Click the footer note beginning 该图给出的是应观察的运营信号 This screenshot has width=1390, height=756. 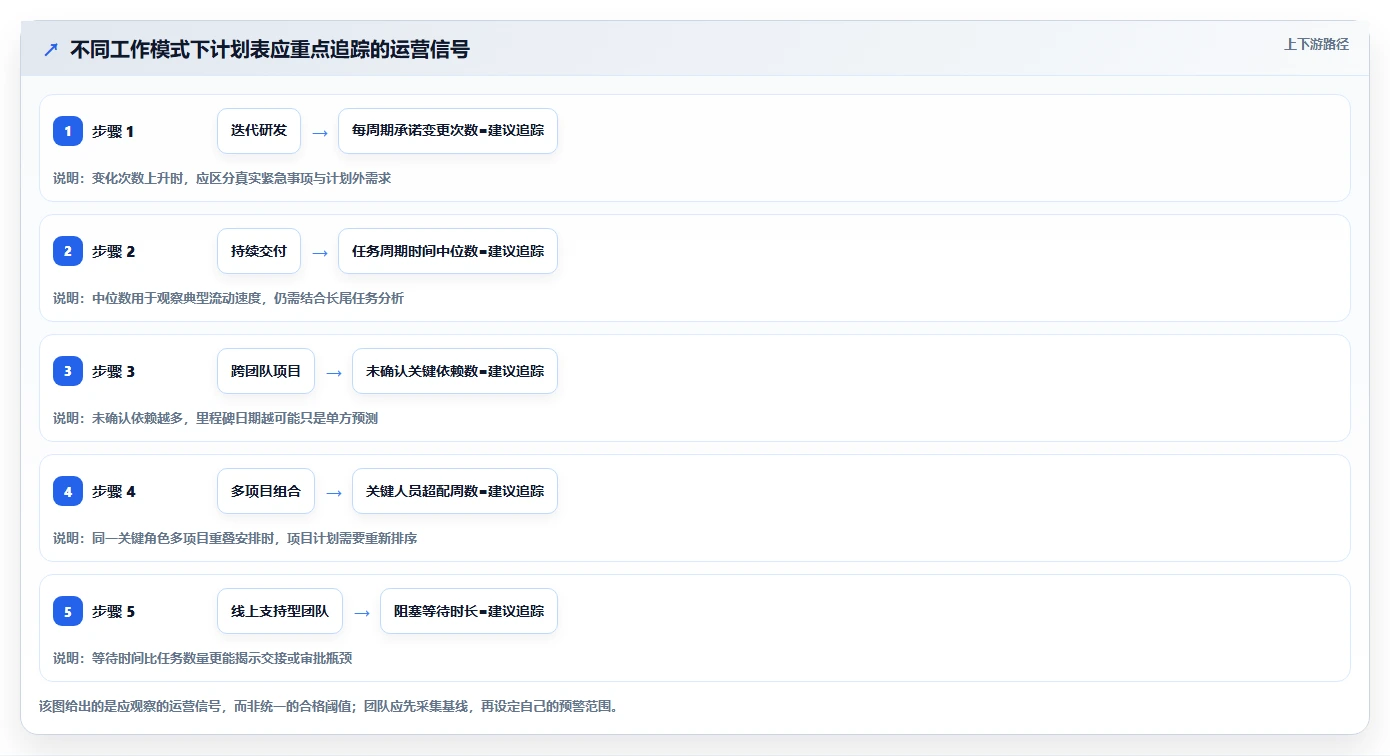point(328,706)
